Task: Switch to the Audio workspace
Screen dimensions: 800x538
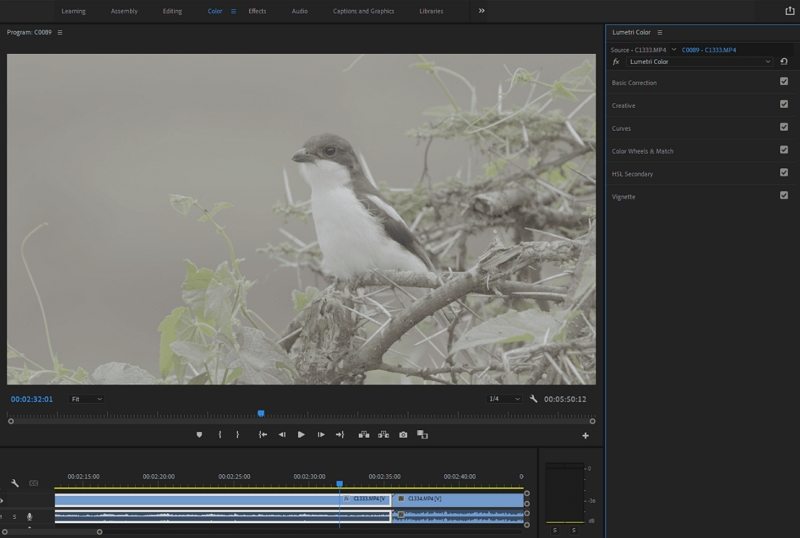Action: click(299, 11)
